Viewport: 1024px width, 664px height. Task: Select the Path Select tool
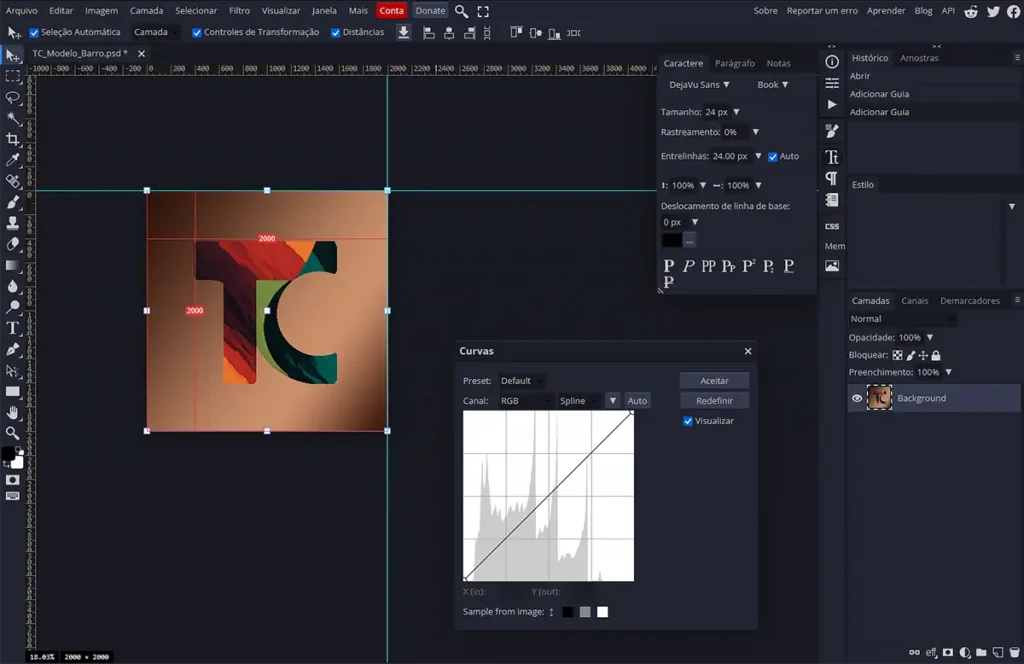click(x=12, y=370)
